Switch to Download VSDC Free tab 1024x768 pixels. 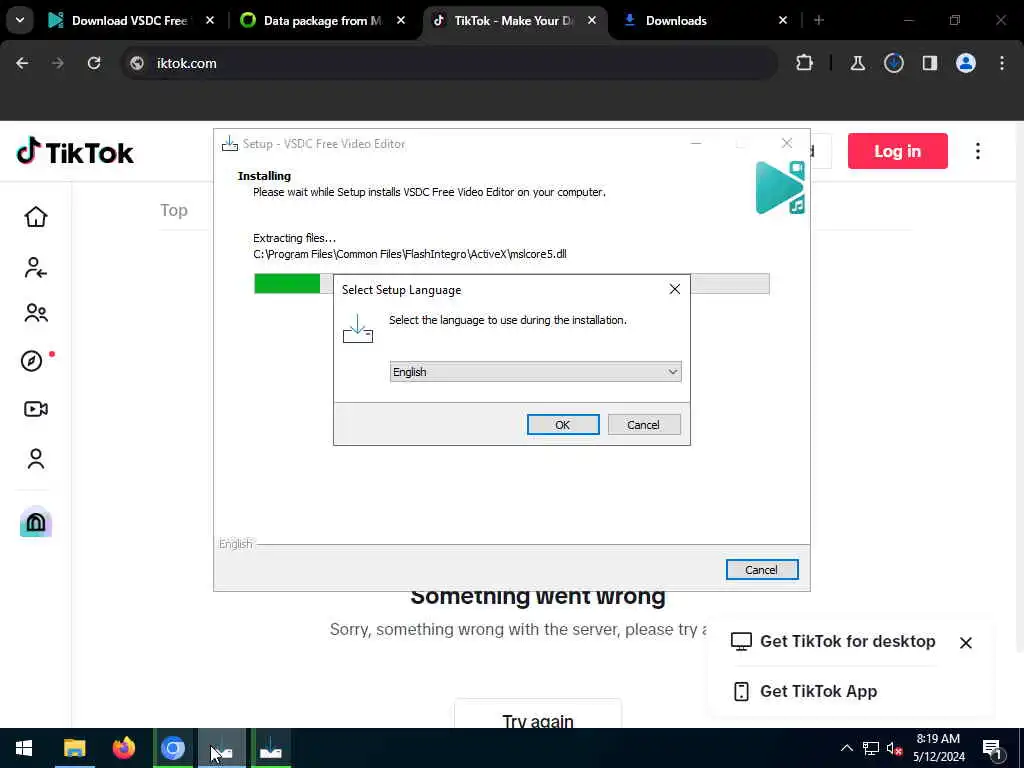[131, 20]
